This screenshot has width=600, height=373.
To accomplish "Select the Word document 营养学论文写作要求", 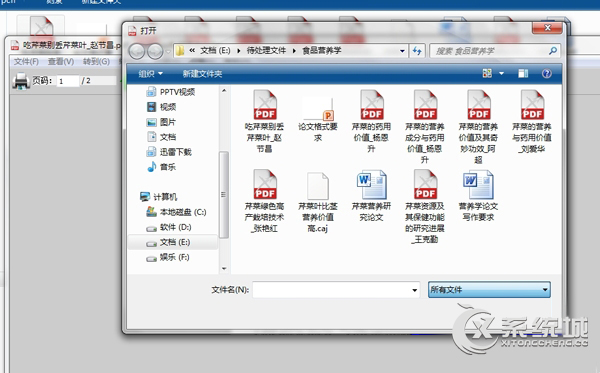I will [478, 196].
